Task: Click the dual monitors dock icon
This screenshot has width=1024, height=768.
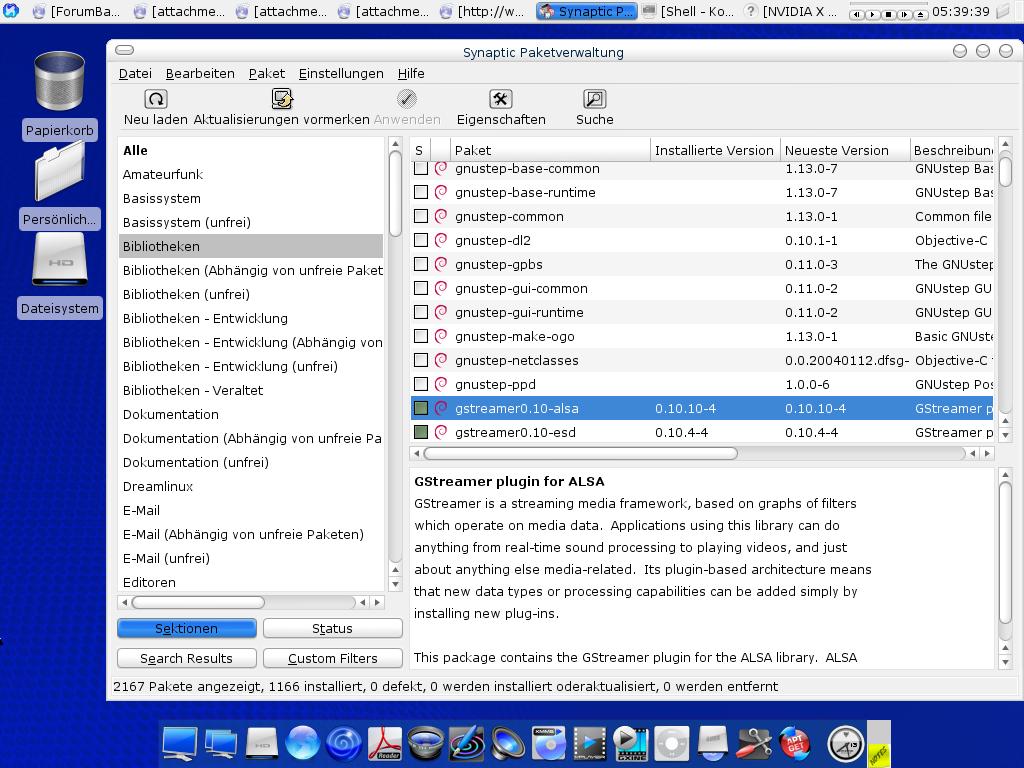Action: pyautogui.click(x=221, y=743)
